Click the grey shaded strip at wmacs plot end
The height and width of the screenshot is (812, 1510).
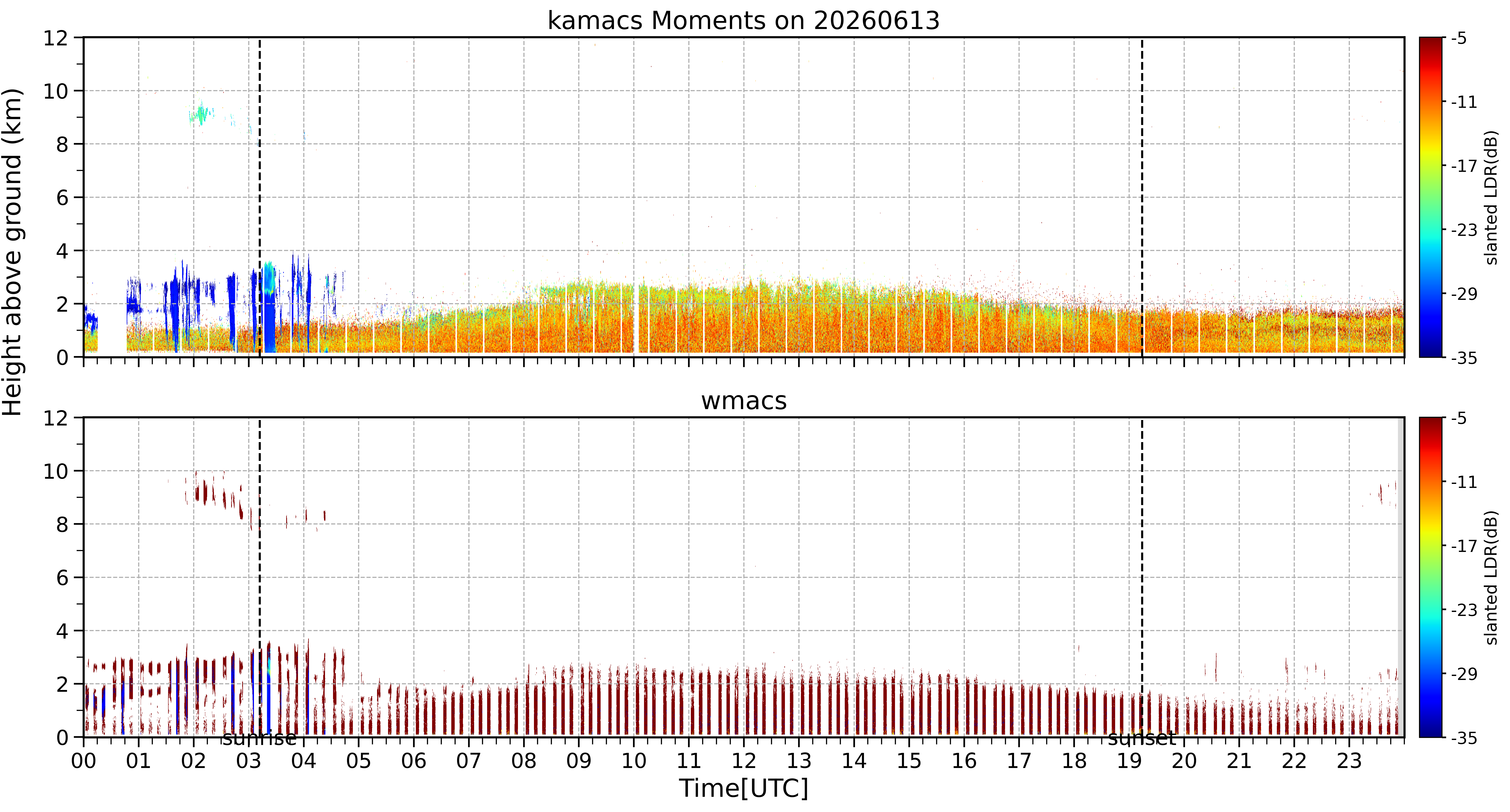(1401, 577)
